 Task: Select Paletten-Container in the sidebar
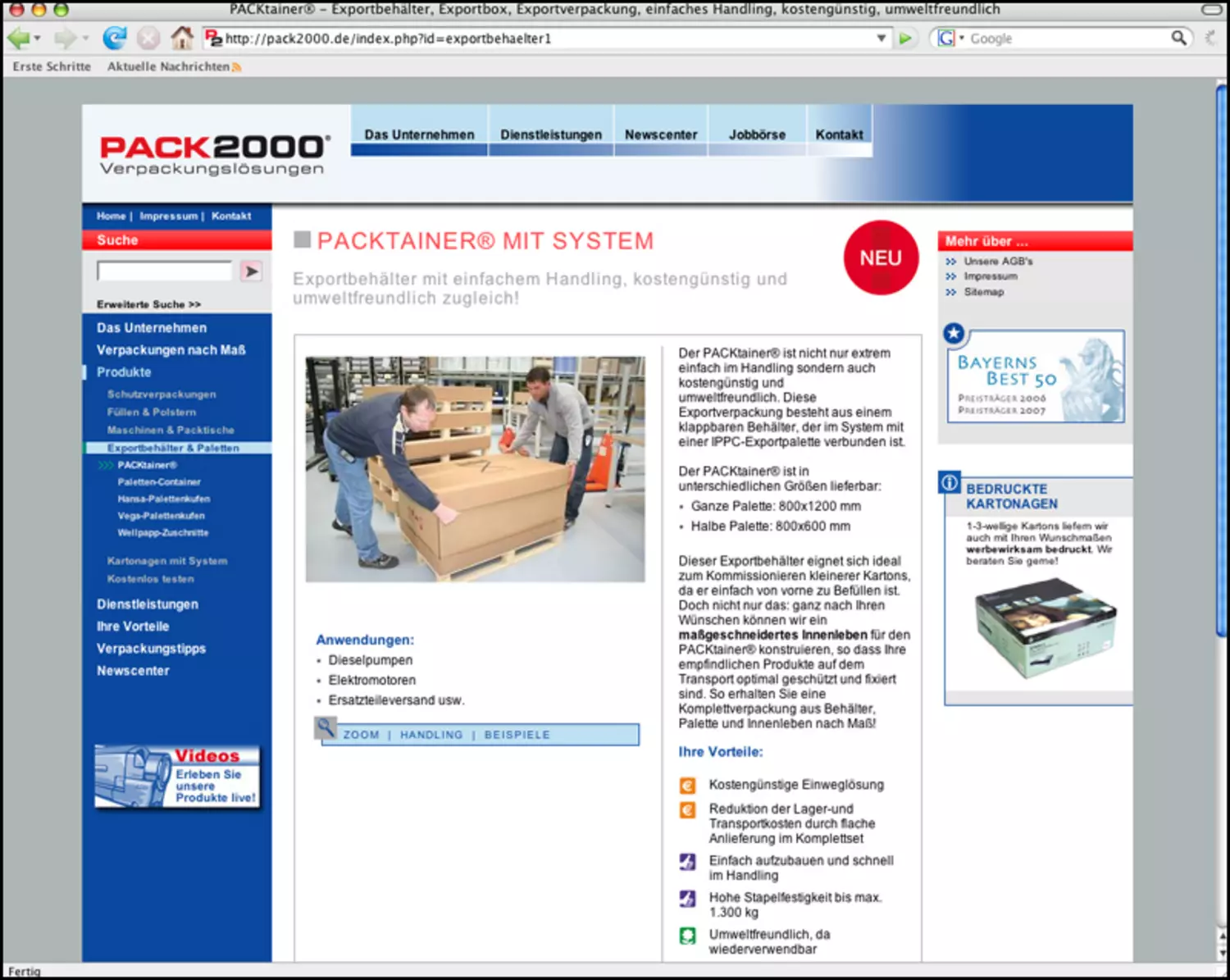click(x=159, y=482)
